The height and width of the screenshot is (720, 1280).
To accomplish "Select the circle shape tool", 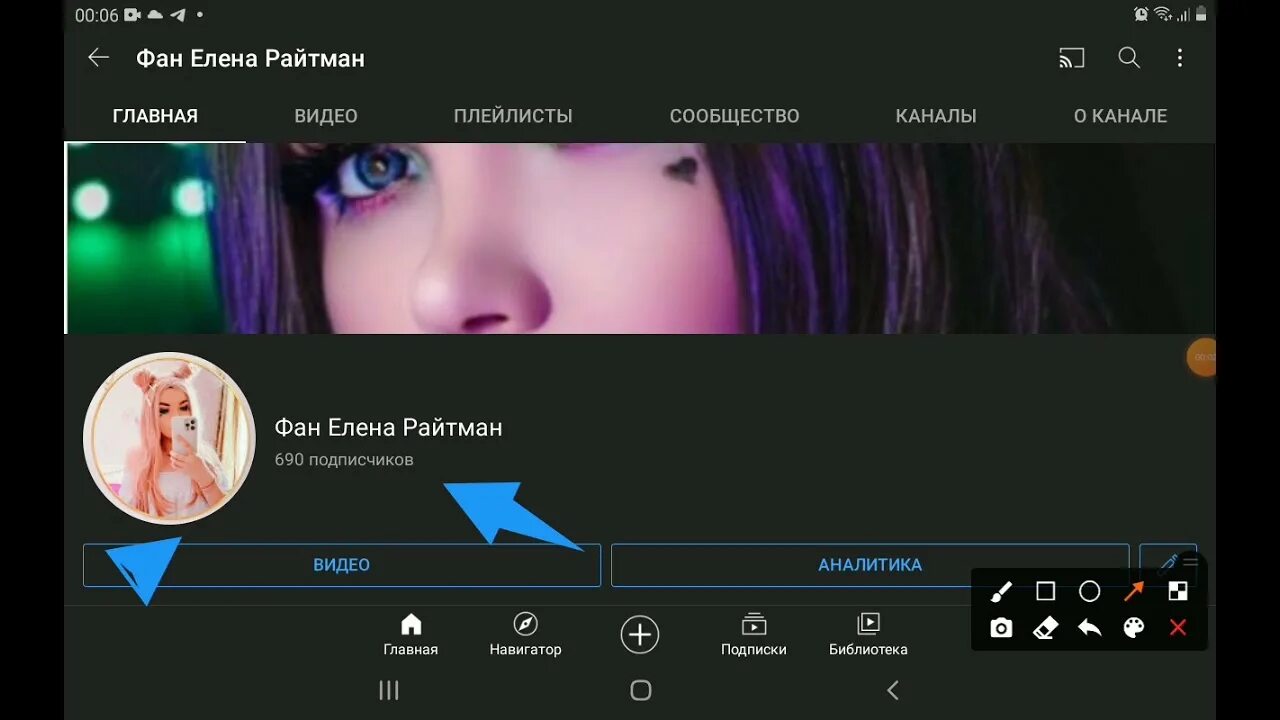I will click(1090, 592).
